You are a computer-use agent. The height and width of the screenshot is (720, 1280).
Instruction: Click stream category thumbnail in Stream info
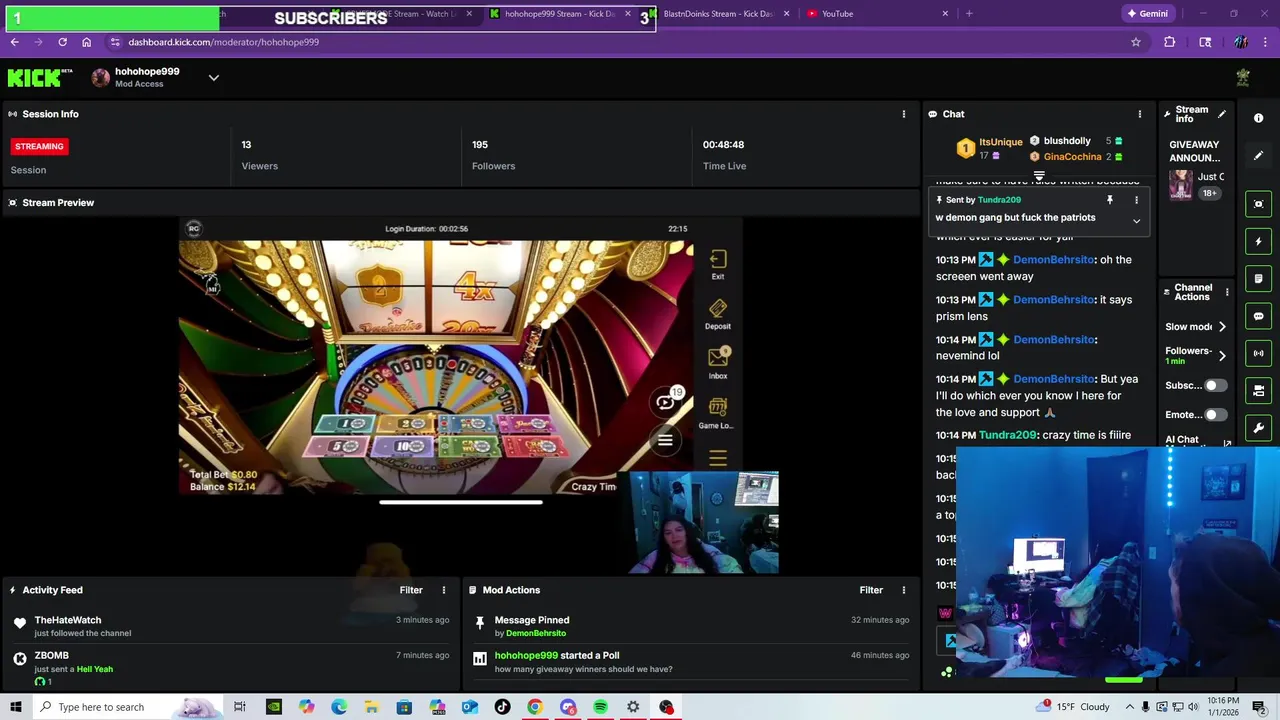[x=1180, y=185]
